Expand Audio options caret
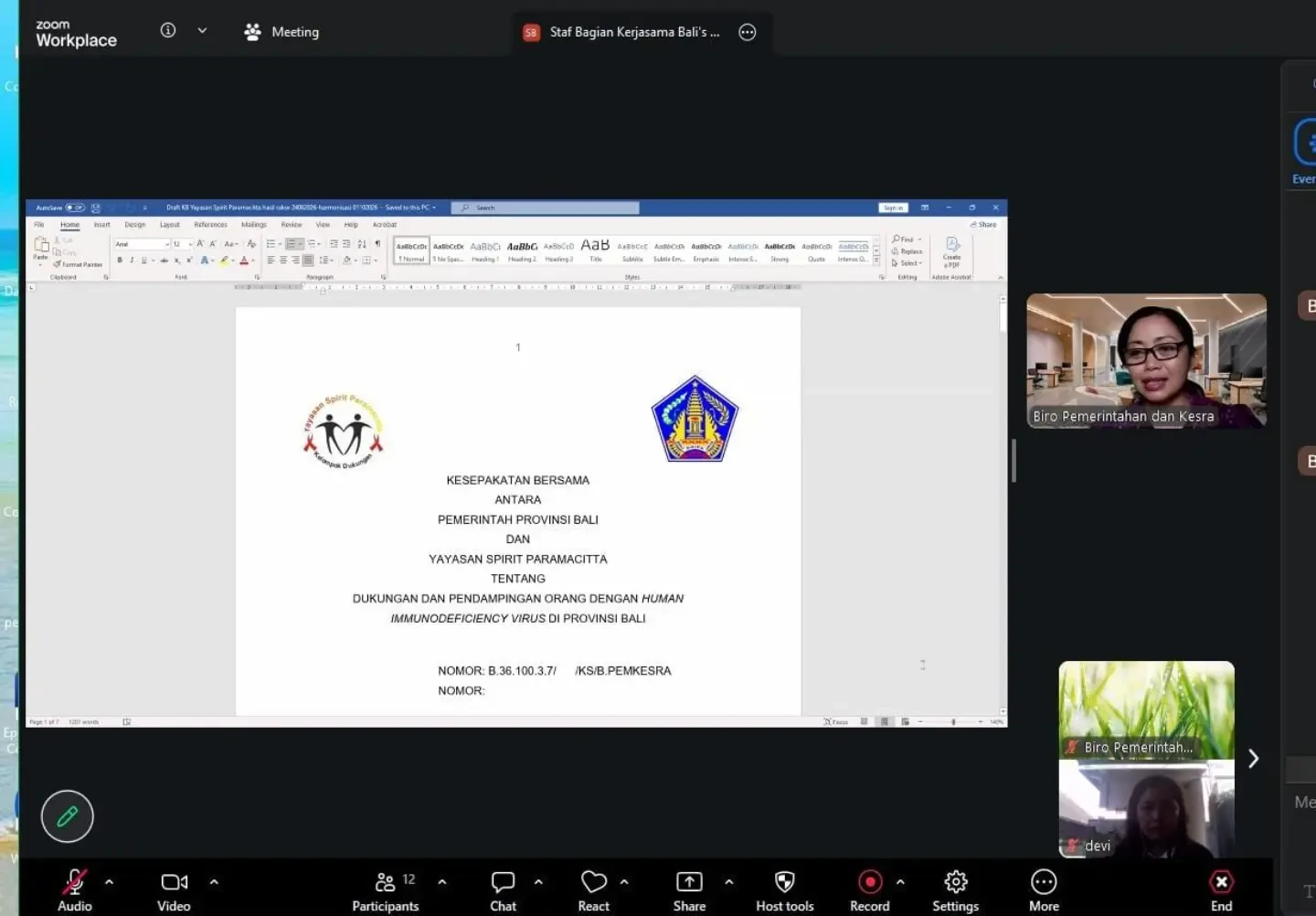1316x916 pixels. click(x=109, y=882)
